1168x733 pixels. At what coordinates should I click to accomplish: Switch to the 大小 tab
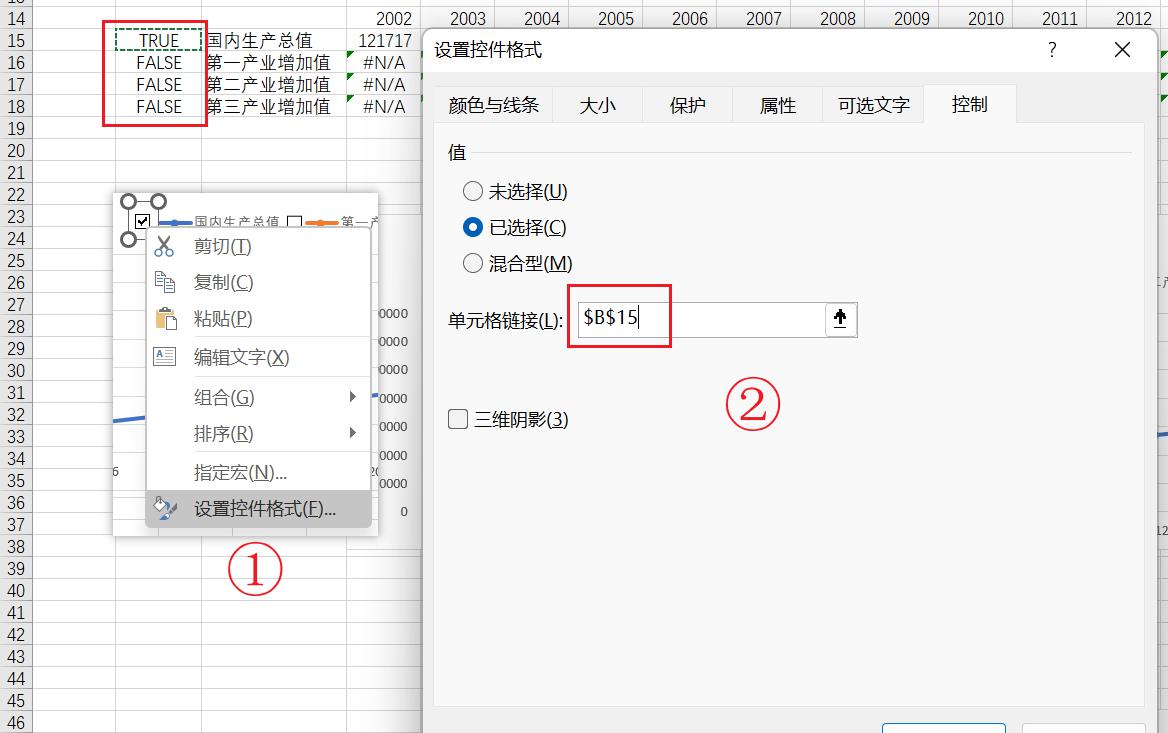click(597, 105)
